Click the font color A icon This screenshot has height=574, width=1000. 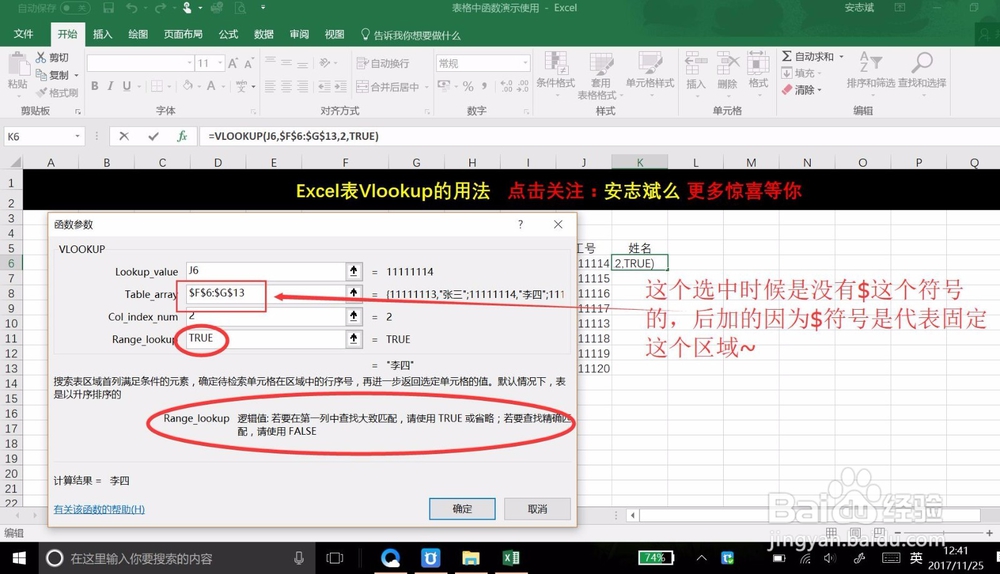click(x=211, y=86)
